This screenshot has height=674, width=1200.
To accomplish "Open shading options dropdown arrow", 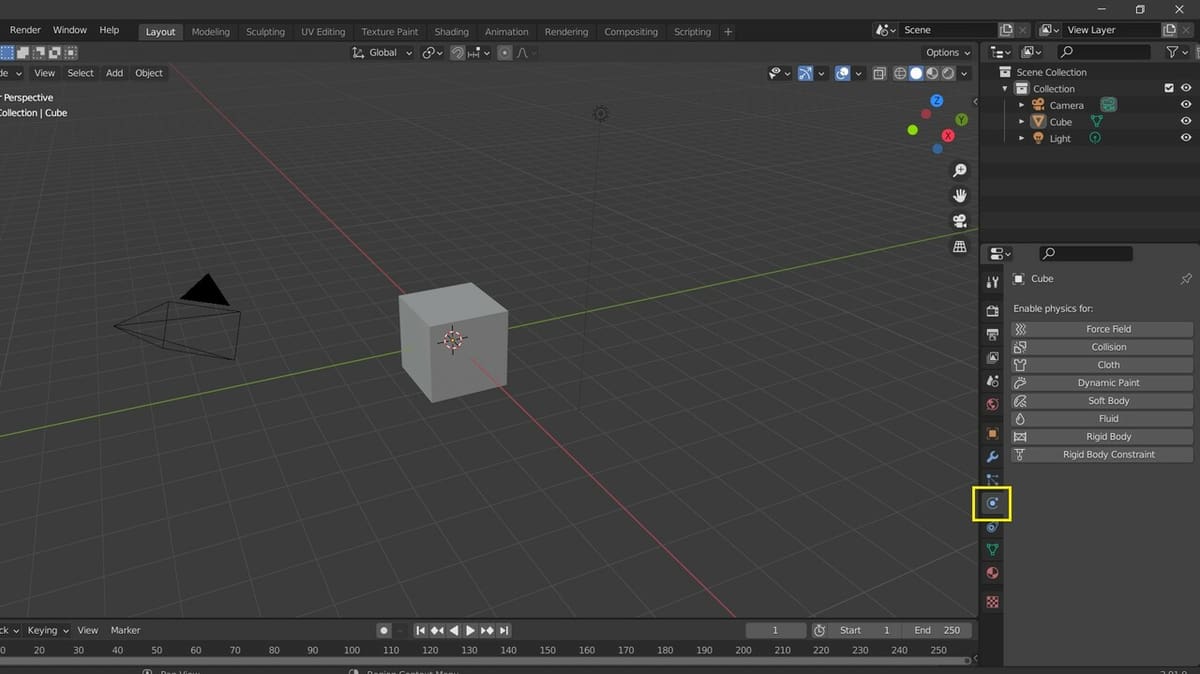I will pyautogui.click(x=964, y=73).
